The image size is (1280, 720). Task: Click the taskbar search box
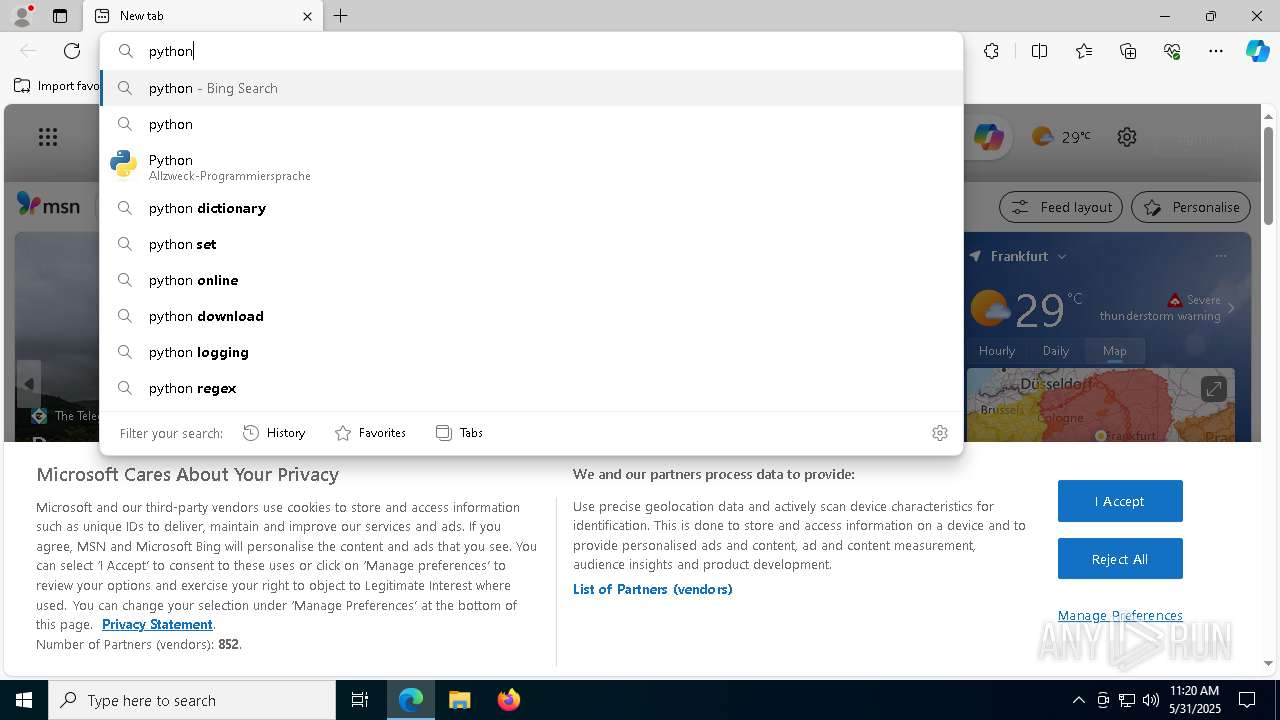tap(192, 700)
